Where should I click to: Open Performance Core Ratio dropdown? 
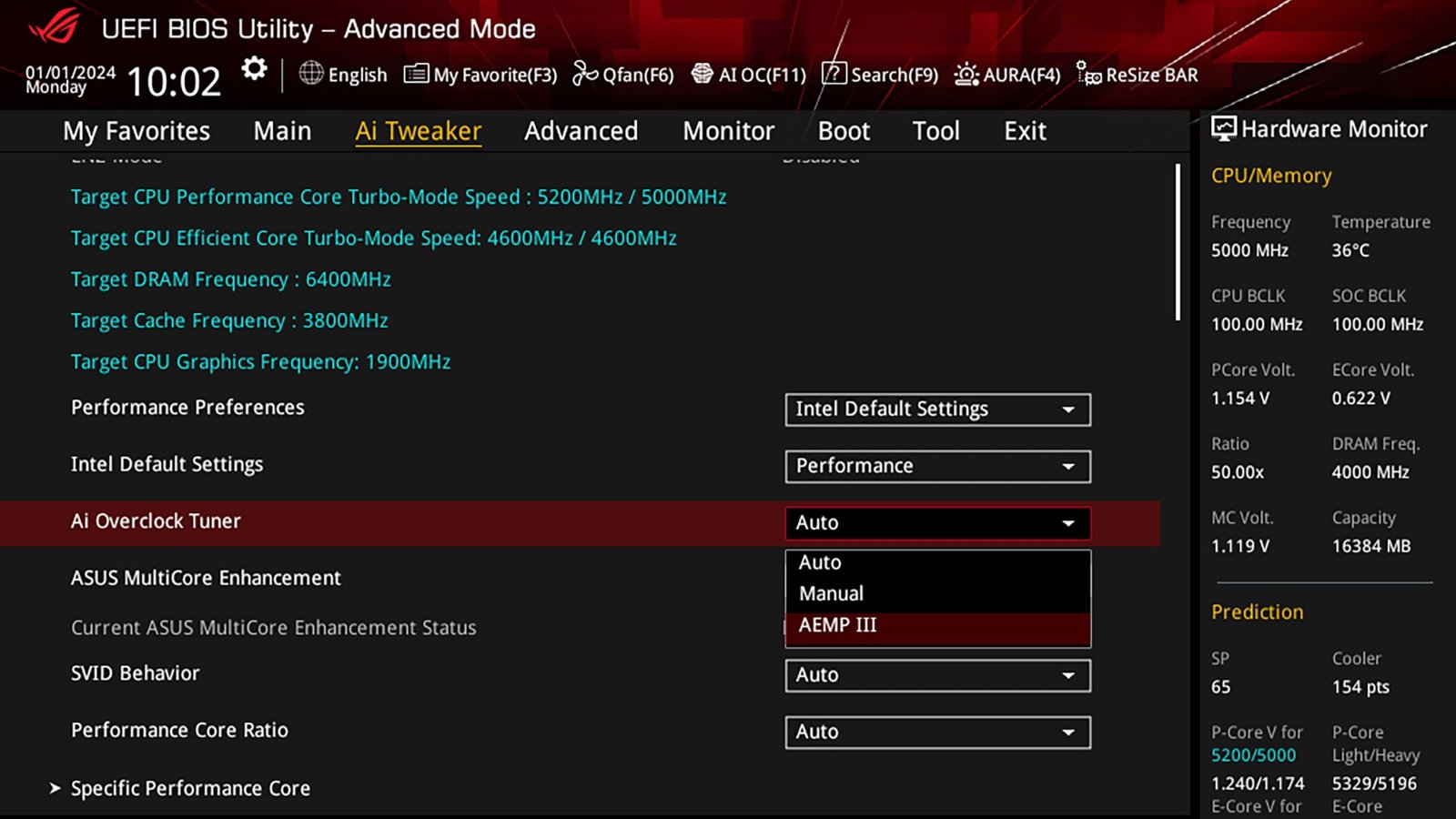coord(937,732)
